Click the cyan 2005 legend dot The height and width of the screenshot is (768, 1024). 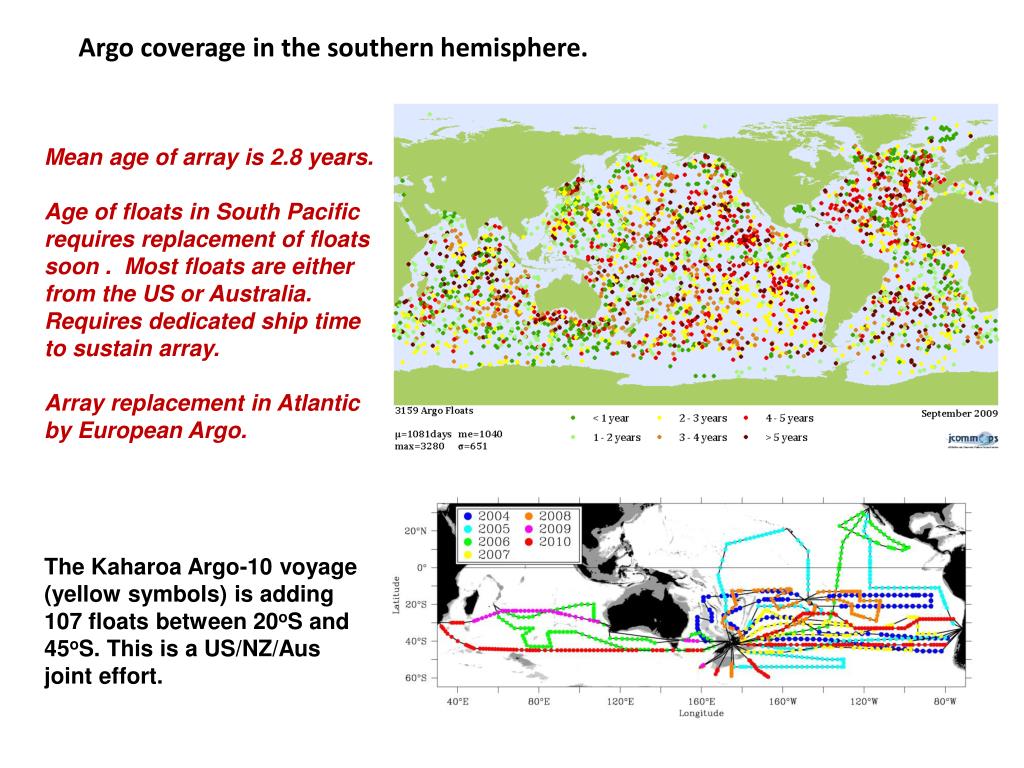click(x=468, y=529)
